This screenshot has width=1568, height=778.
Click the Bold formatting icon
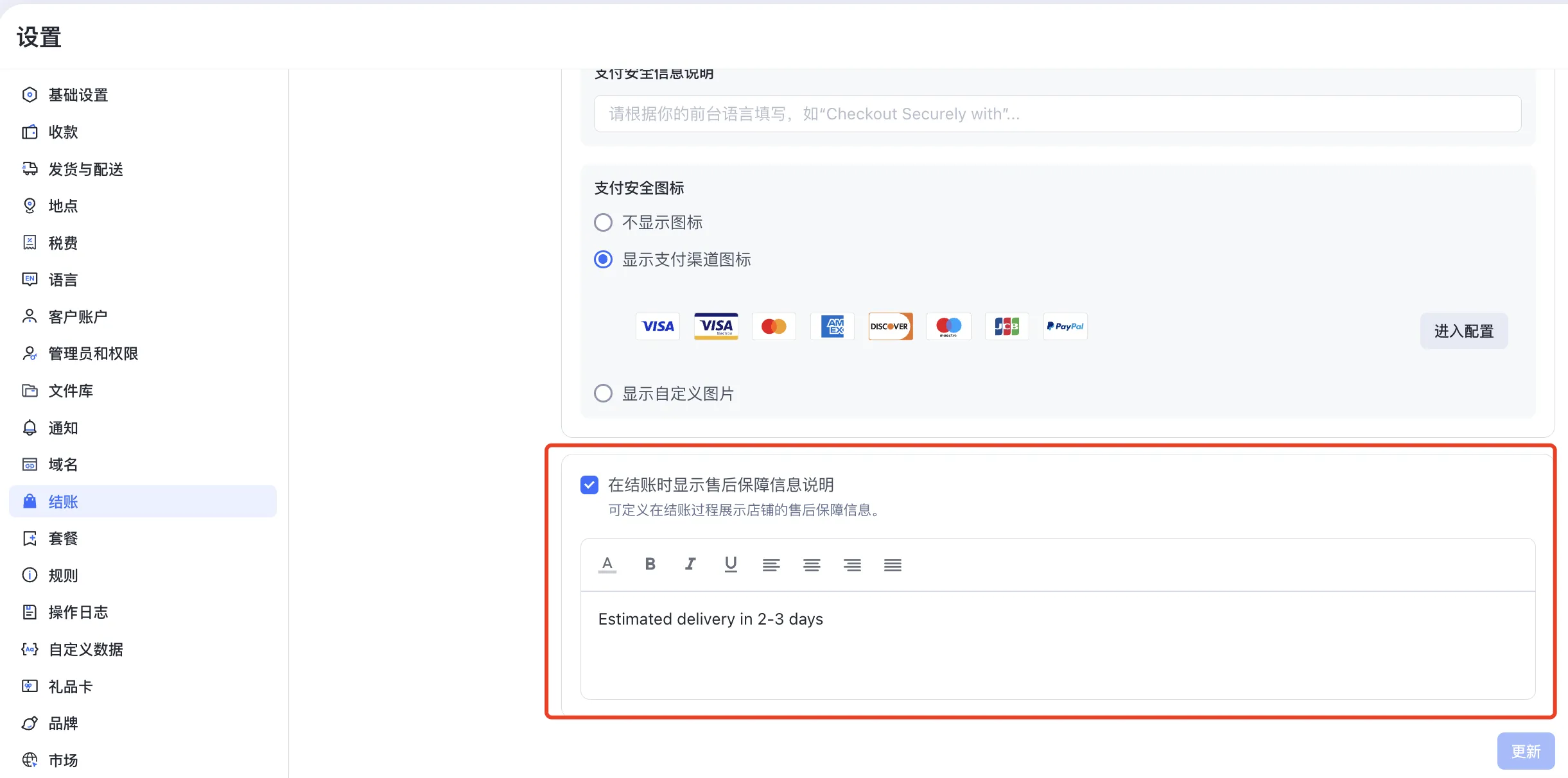click(650, 564)
